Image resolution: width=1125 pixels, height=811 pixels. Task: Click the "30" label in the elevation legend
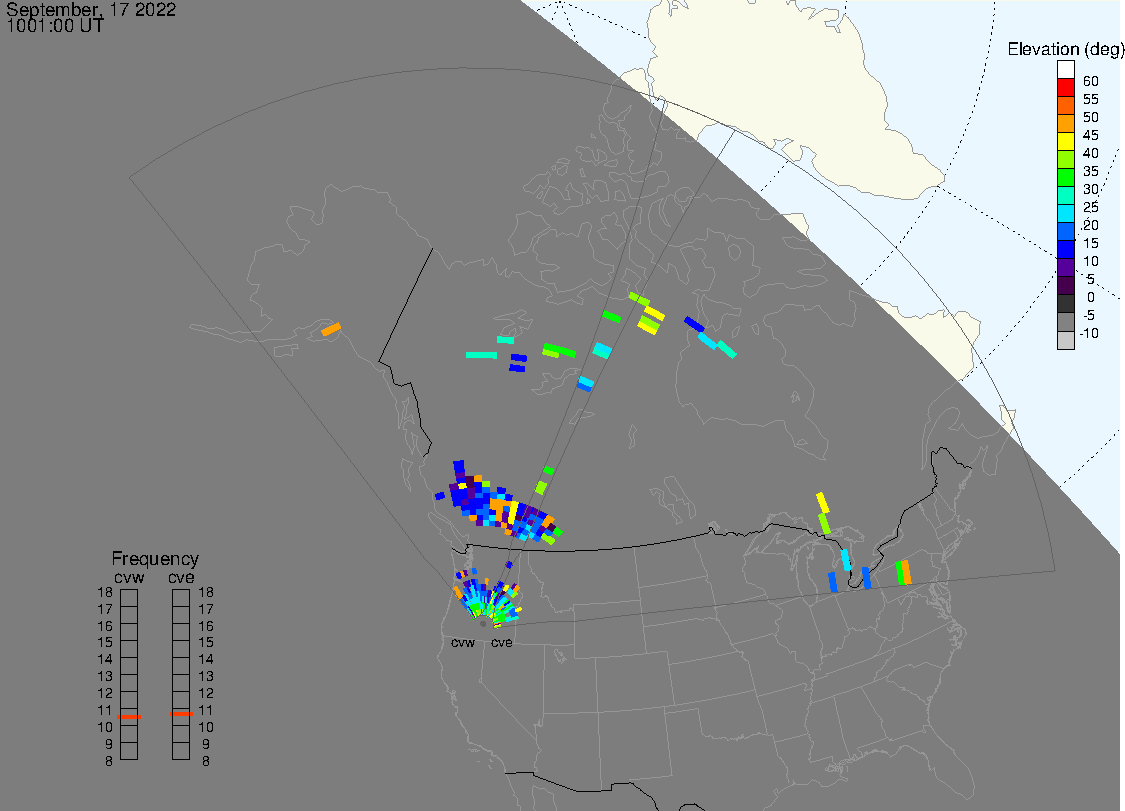point(1091,189)
